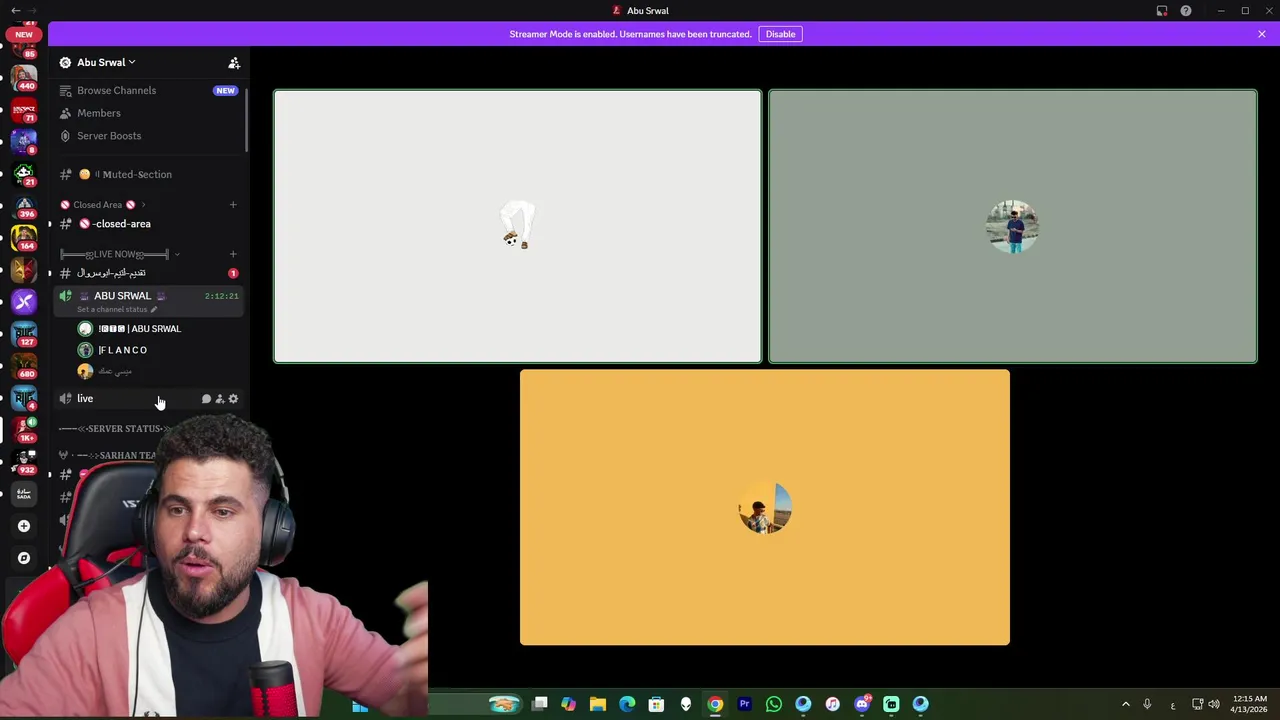Viewport: 1280px width, 720px height.
Task: Open server with 164 notification badge
Action: click(24, 237)
